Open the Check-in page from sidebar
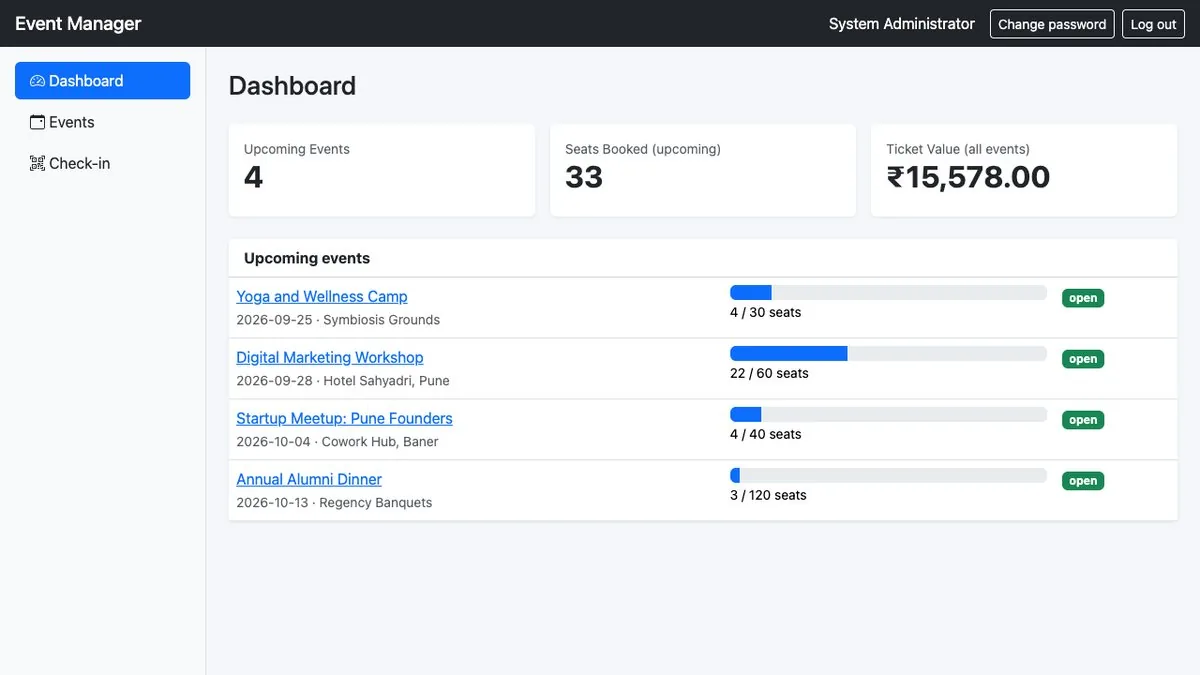 102,163
